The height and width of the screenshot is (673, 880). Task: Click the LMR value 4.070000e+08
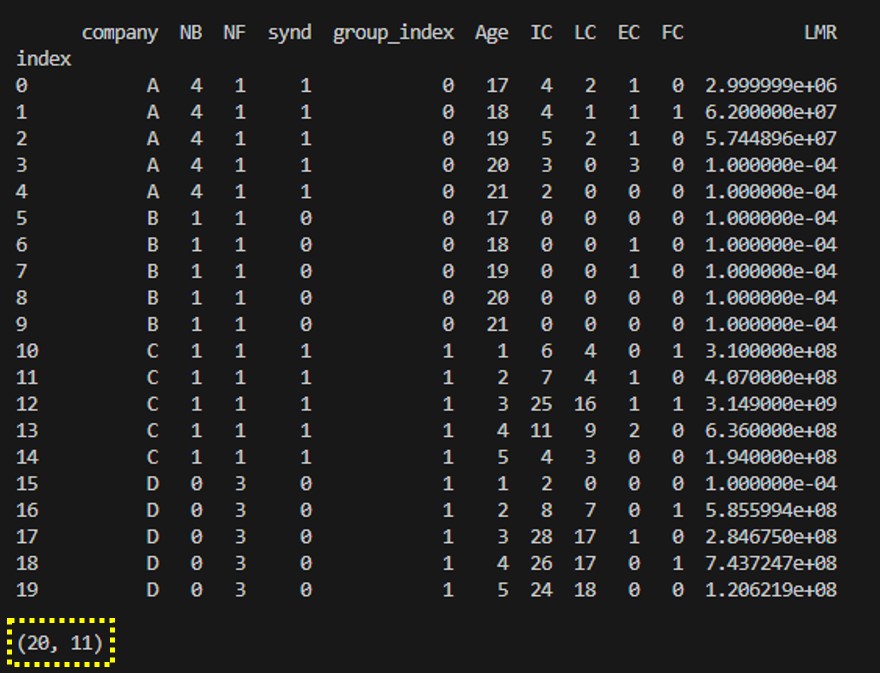coord(771,378)
